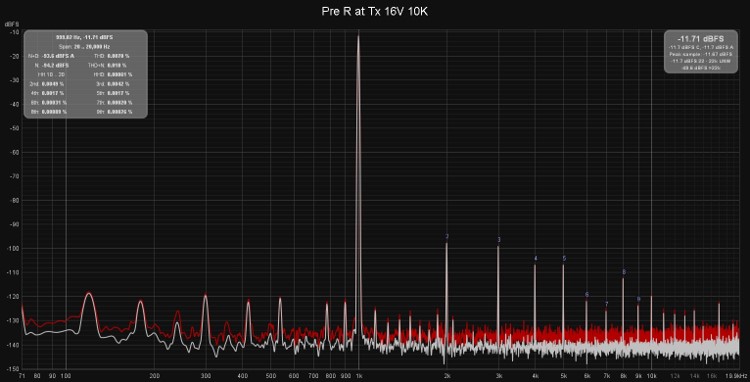Click the 2nd harmonic percentage in distortion panel
The image size is (750, 382).
tap(53, 84)
